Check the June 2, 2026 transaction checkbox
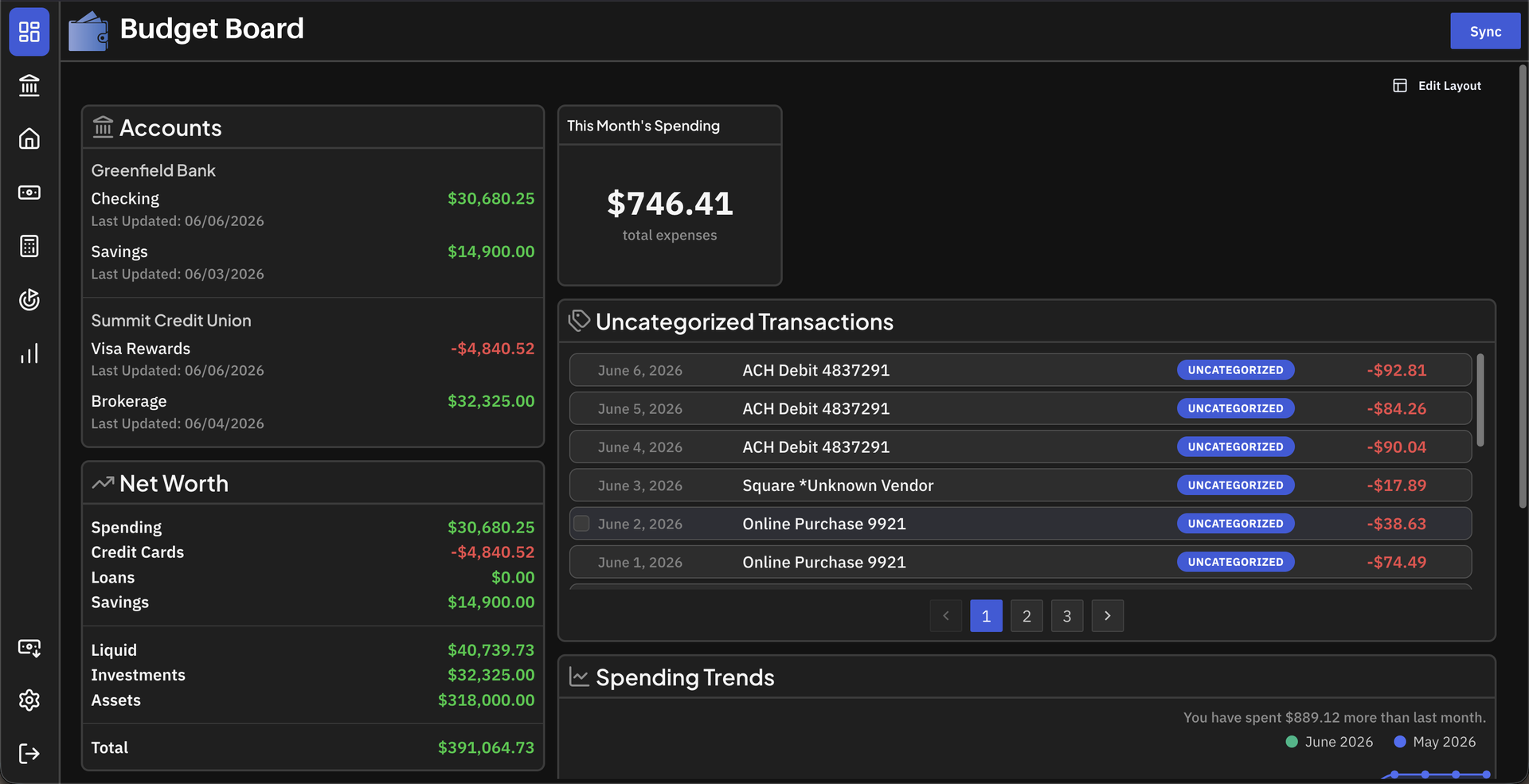The height and width of the screenshot is (784, 1529). 582,524
